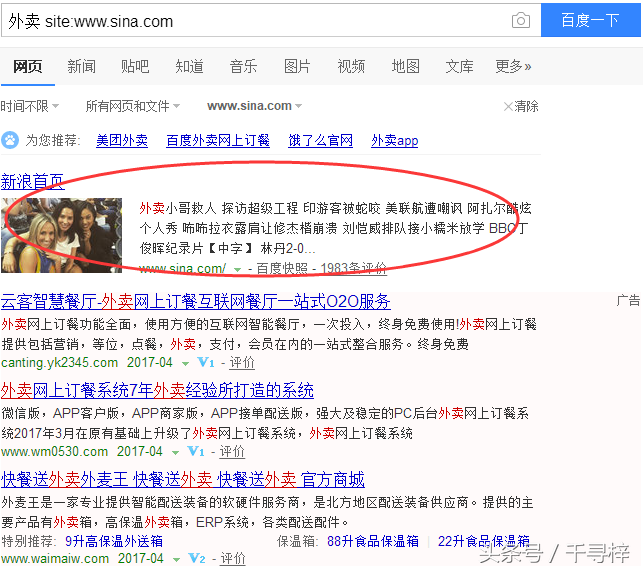Open the 云客智慧餐厅 ad result title
This screenshot has height=572, width=643.
click(196, 301)
